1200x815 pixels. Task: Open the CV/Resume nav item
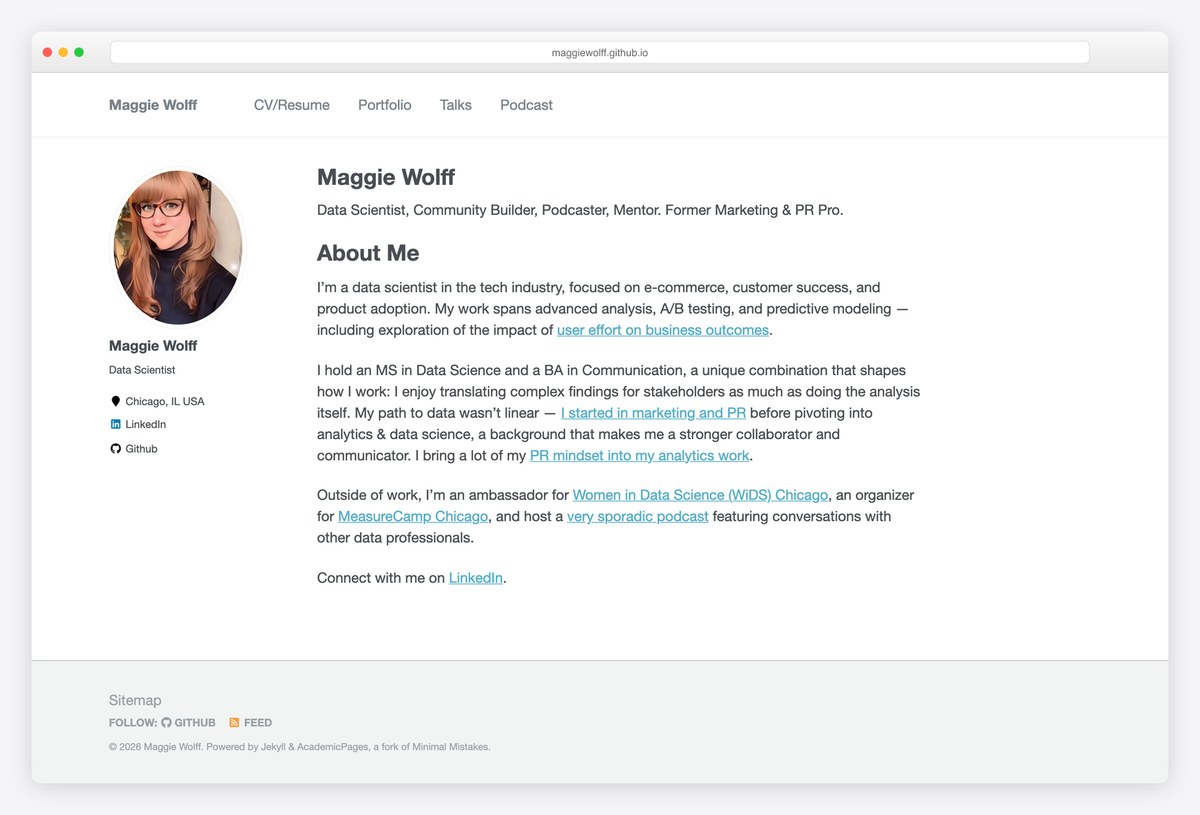click(292, 105)
